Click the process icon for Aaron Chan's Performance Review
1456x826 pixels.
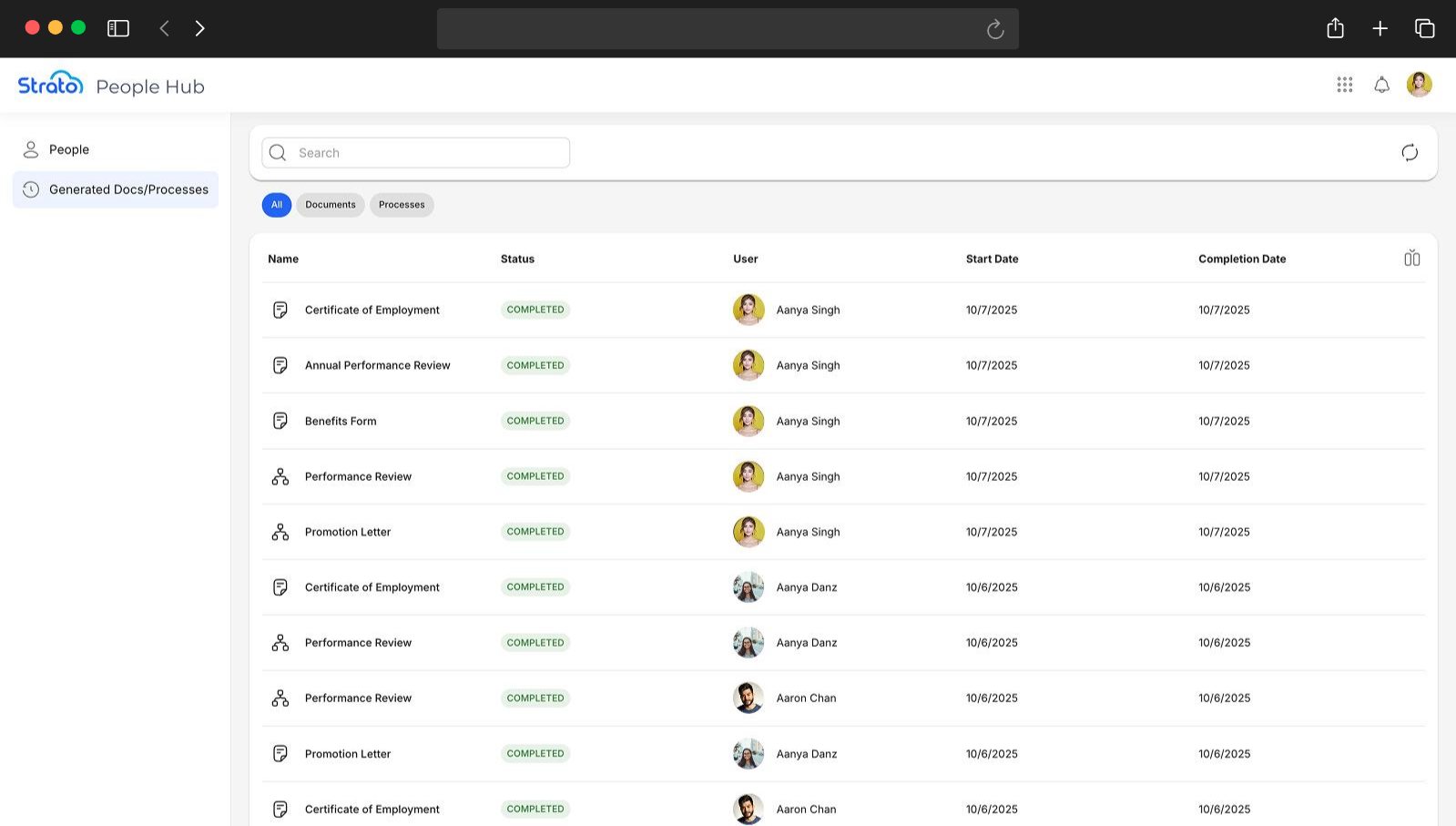[x=280, y=699]
